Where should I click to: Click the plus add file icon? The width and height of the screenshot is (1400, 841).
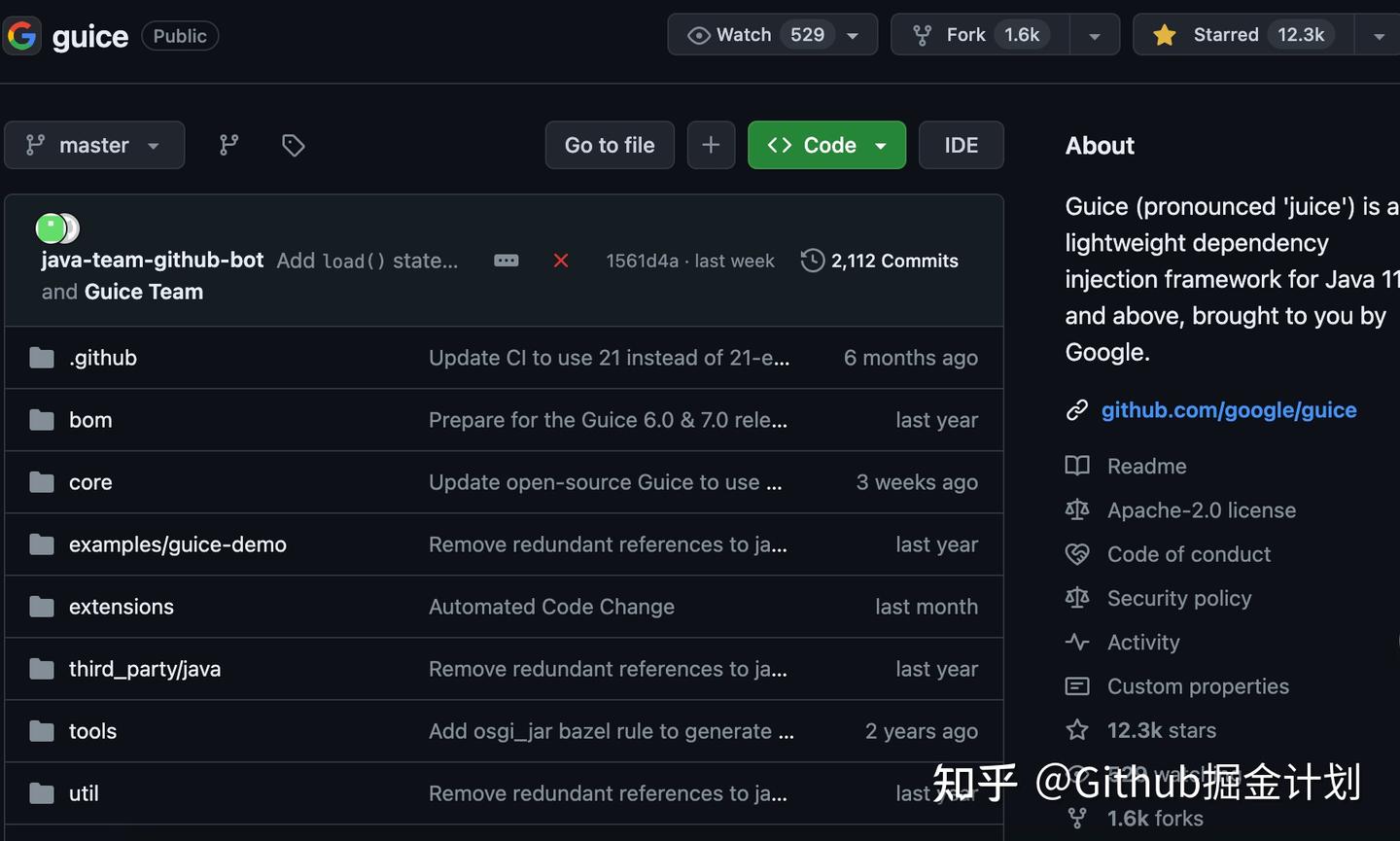click(x=711, y=145)
